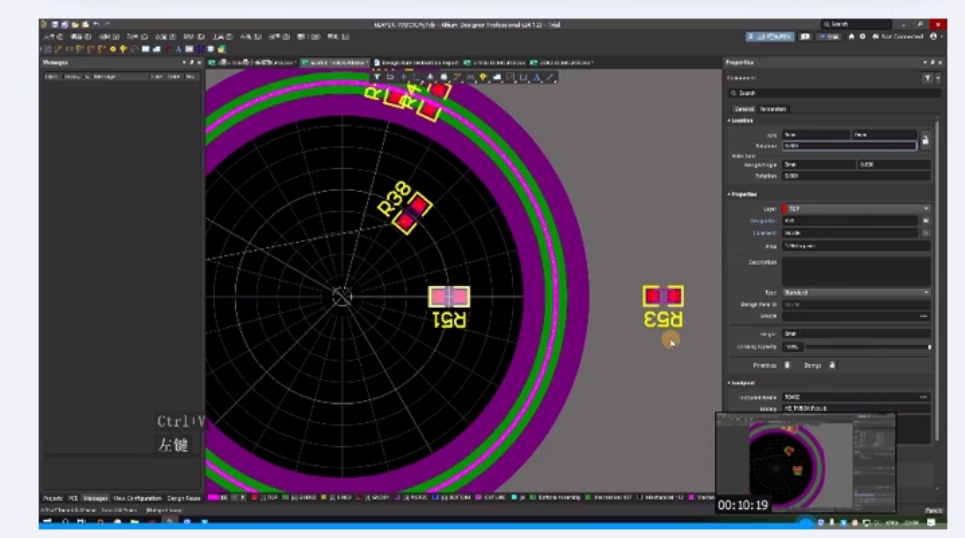Image resolution: width=965 pixels, height=538 pixels.
Task: Click the Rotation input field
Action: coord(849,146)
